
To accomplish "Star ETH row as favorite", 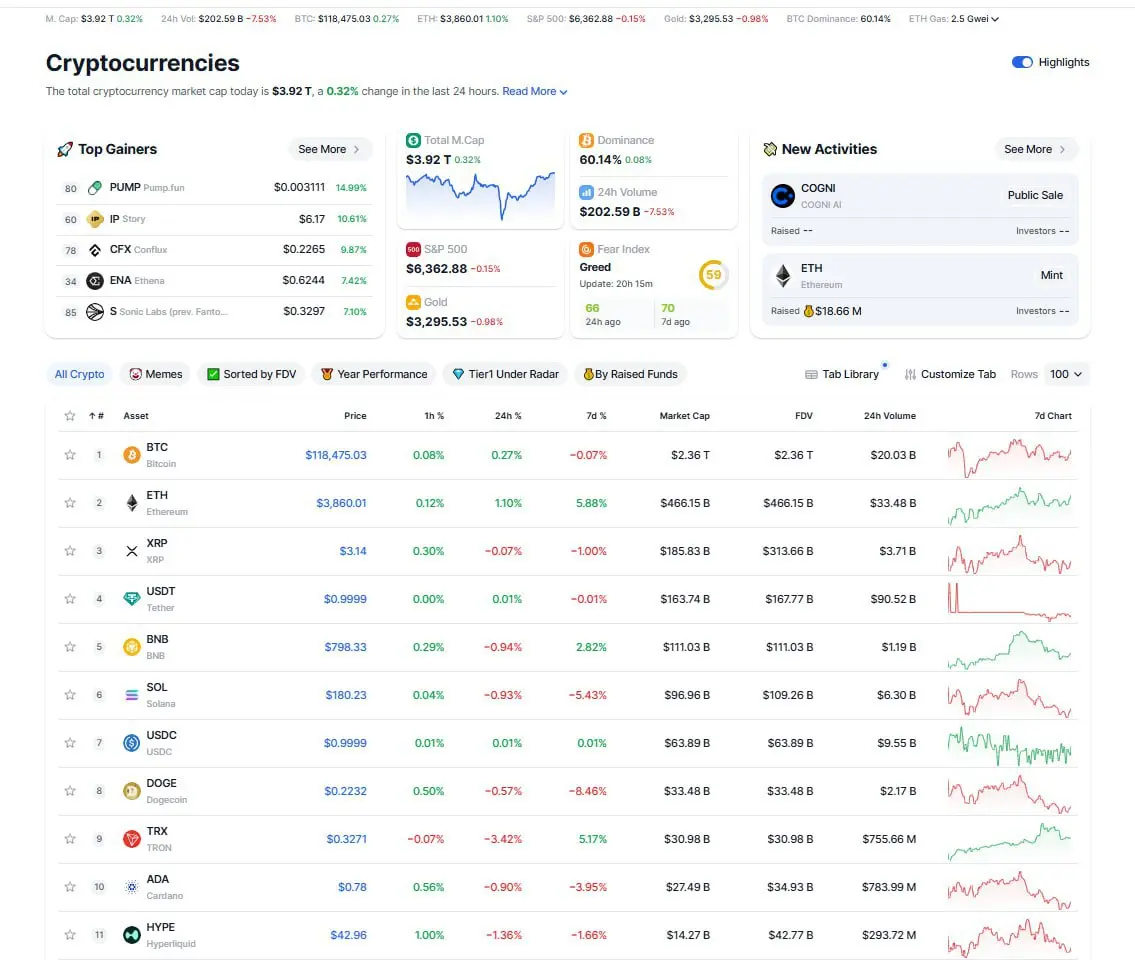I will pyautogui.click(x=70, y=502).
